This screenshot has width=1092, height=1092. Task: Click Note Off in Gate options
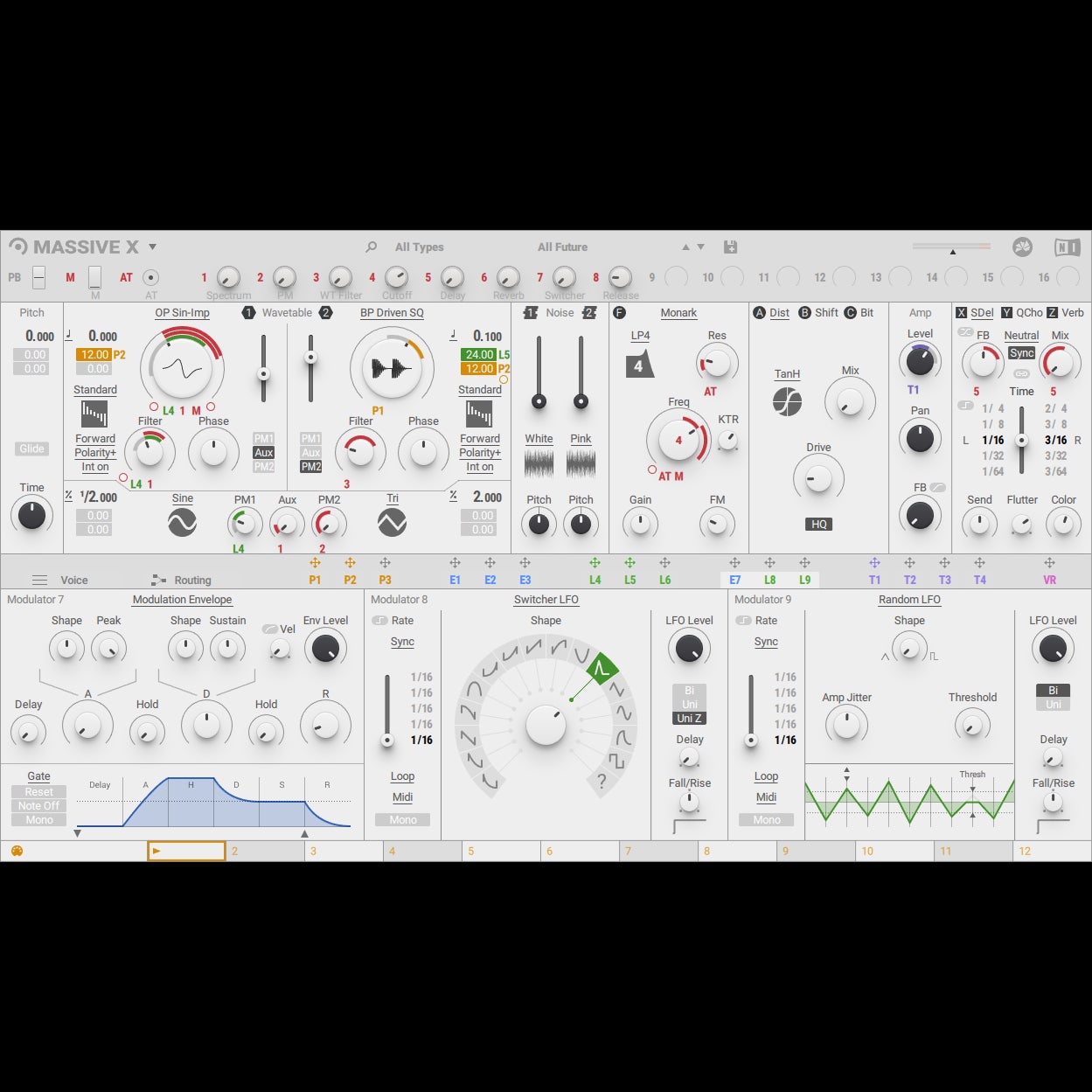(38, 806)
